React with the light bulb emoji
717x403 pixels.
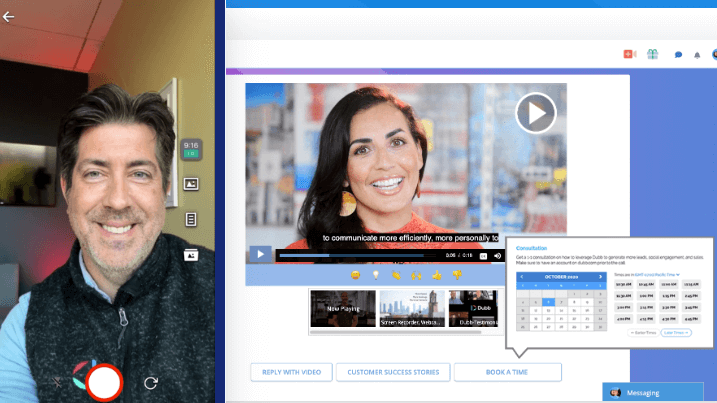(x=375, y=275)
